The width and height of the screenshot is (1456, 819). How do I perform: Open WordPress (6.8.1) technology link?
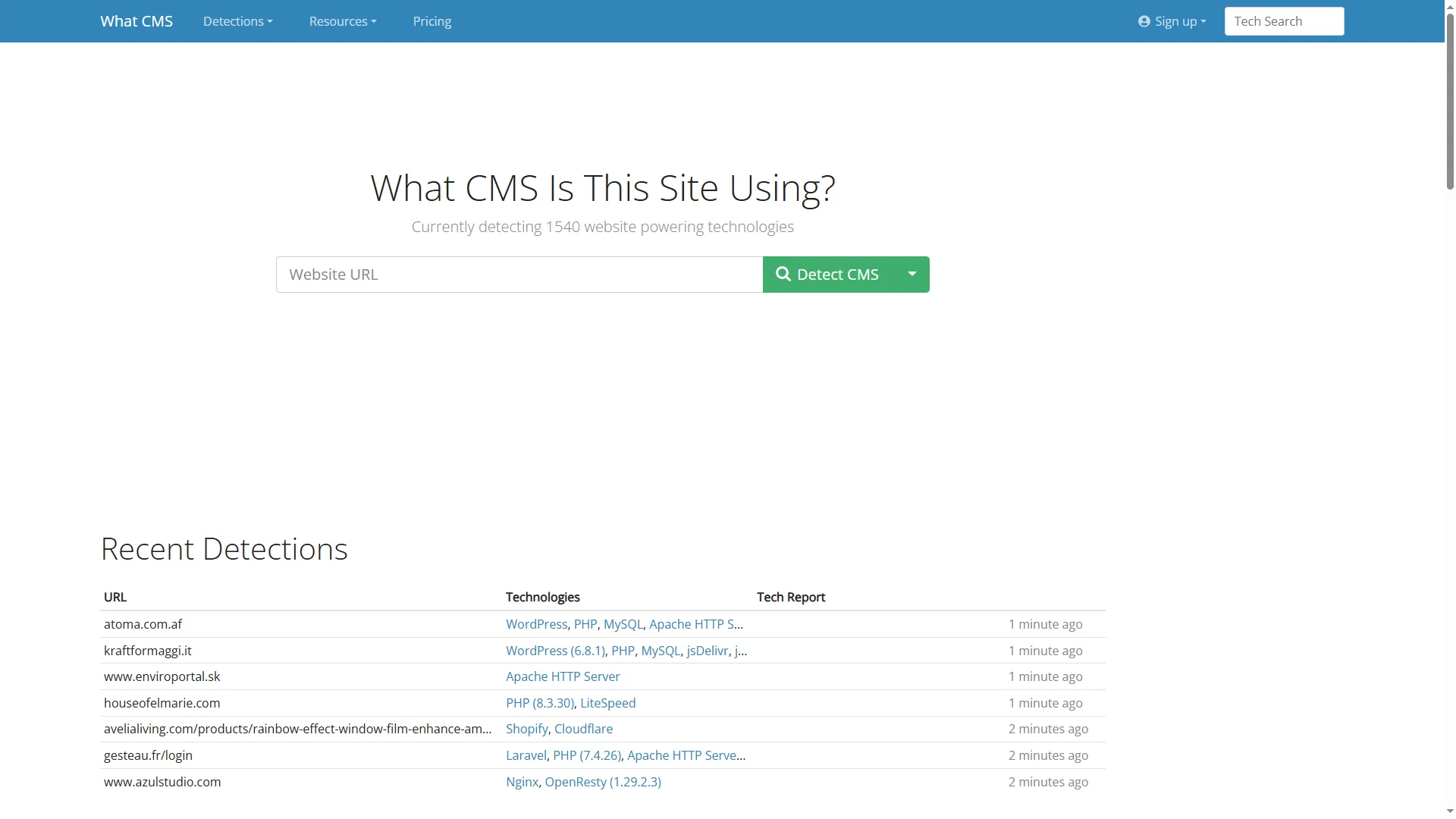(555, 651)
